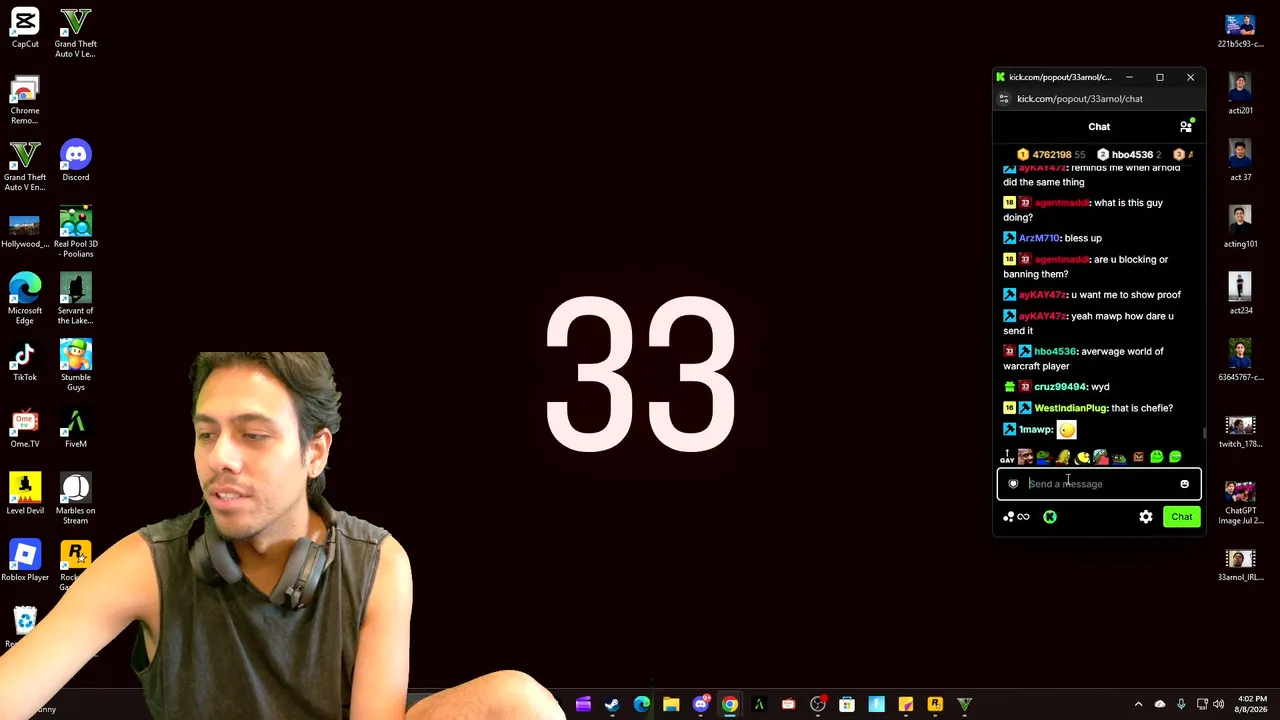Click the Chat header title
The height and width of the screenshot is (720, 1280).
coord(1099,127)
